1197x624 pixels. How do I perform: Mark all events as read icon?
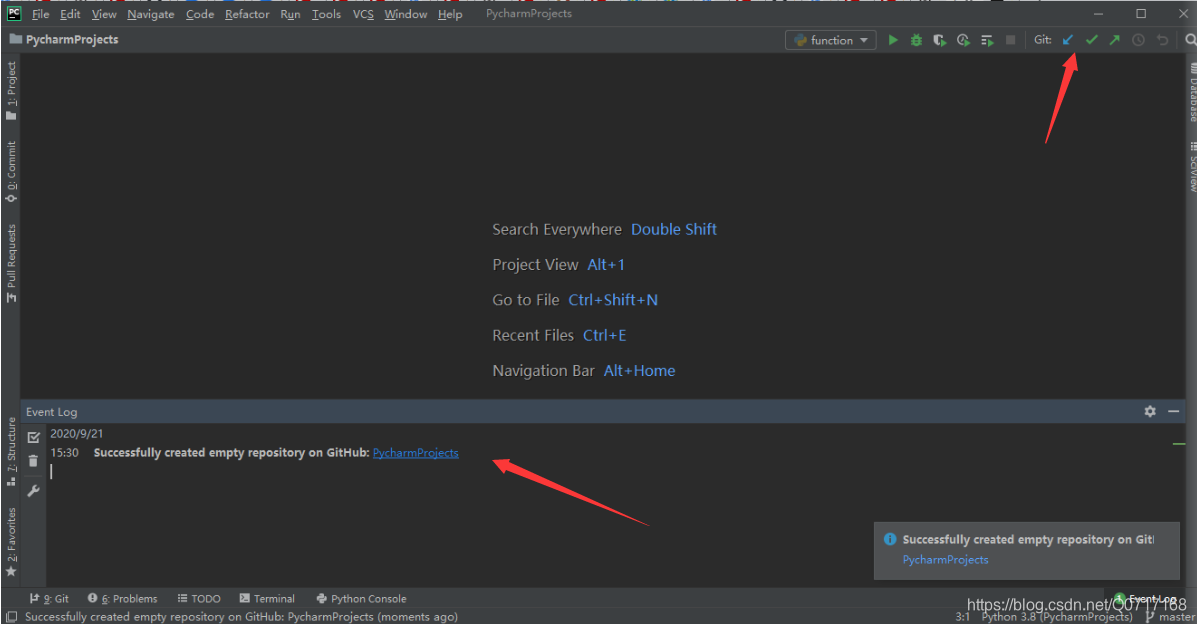click(x=33, y=437)
